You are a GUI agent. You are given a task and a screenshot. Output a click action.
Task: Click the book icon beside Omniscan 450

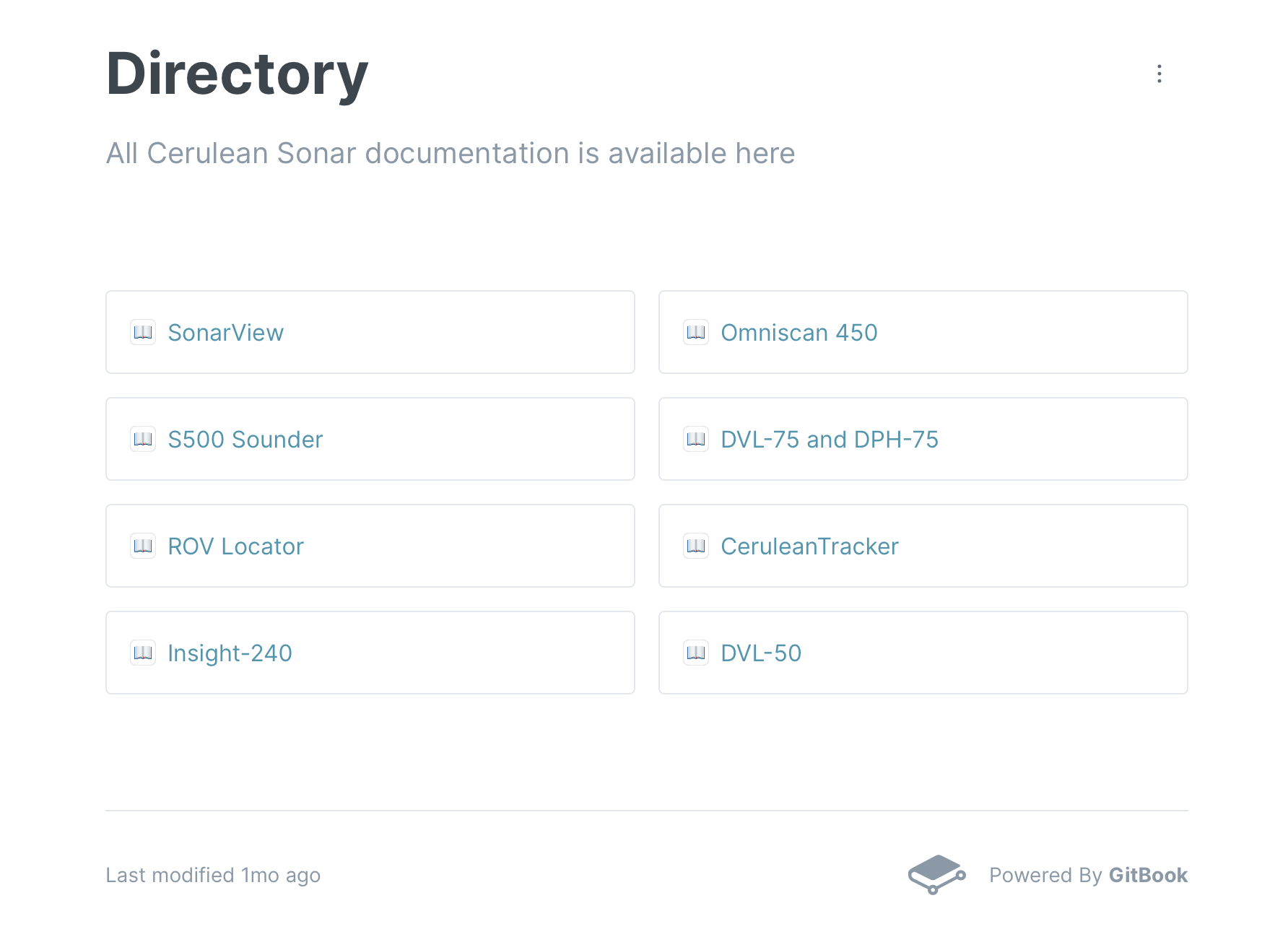pyautogui.click(x=696, y=332)
